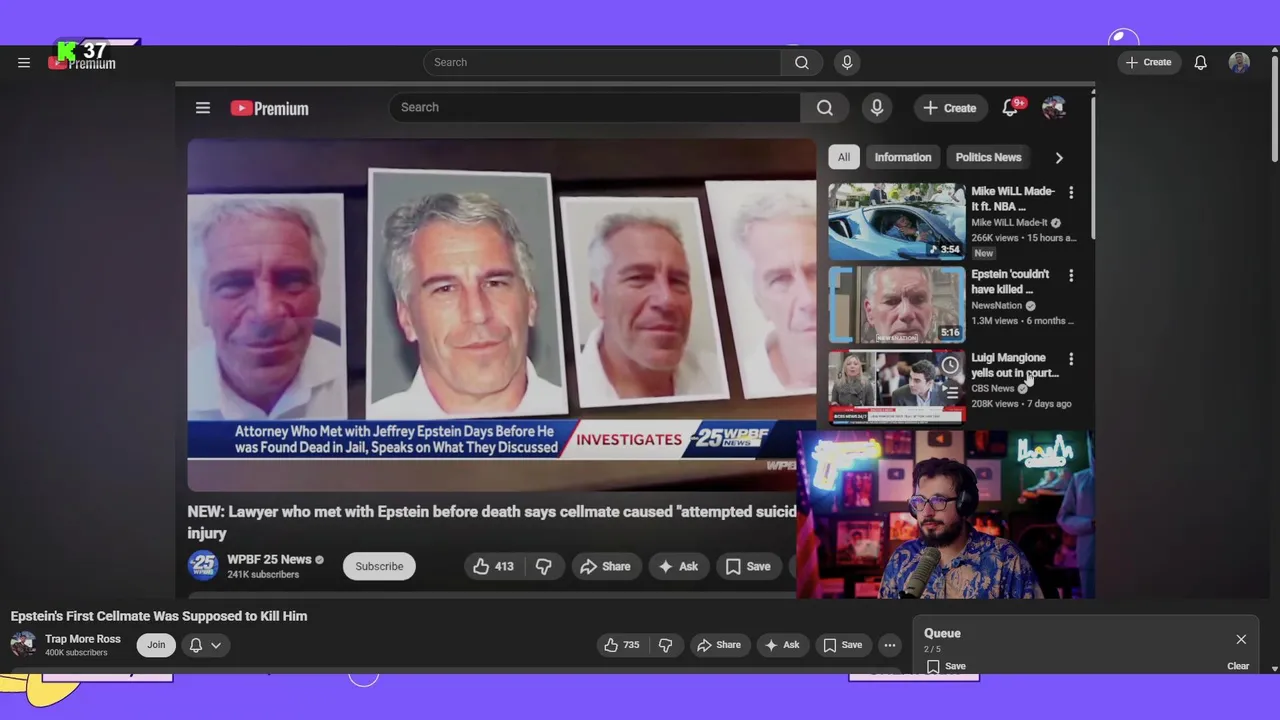Click Trap More Ross channel avatar
The image size is (1280, 720).
pyautogui.click(x=23, y=645)
